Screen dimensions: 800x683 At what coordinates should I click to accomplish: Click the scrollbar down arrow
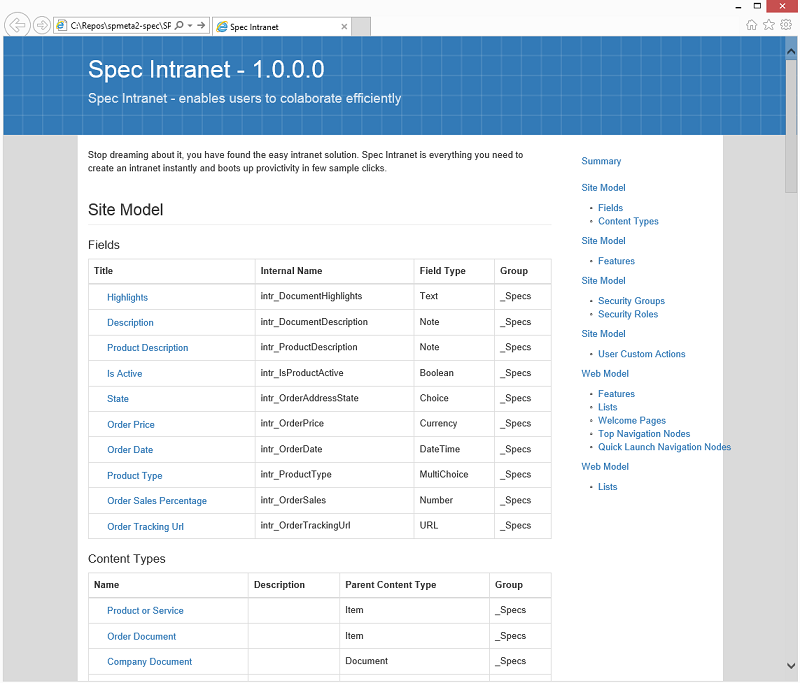pos(791,666)
